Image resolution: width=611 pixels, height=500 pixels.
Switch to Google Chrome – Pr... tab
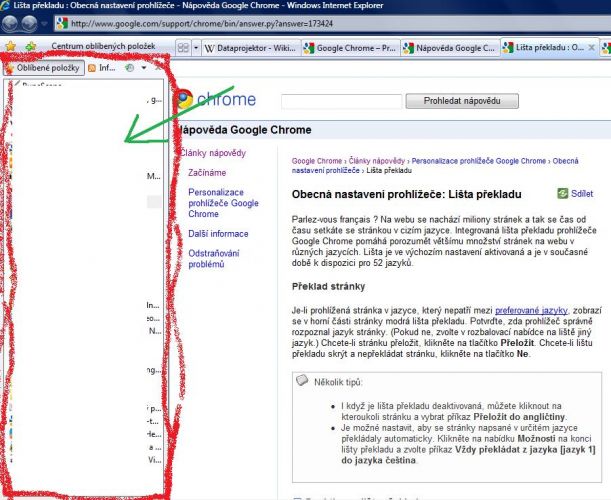point(350,48)
